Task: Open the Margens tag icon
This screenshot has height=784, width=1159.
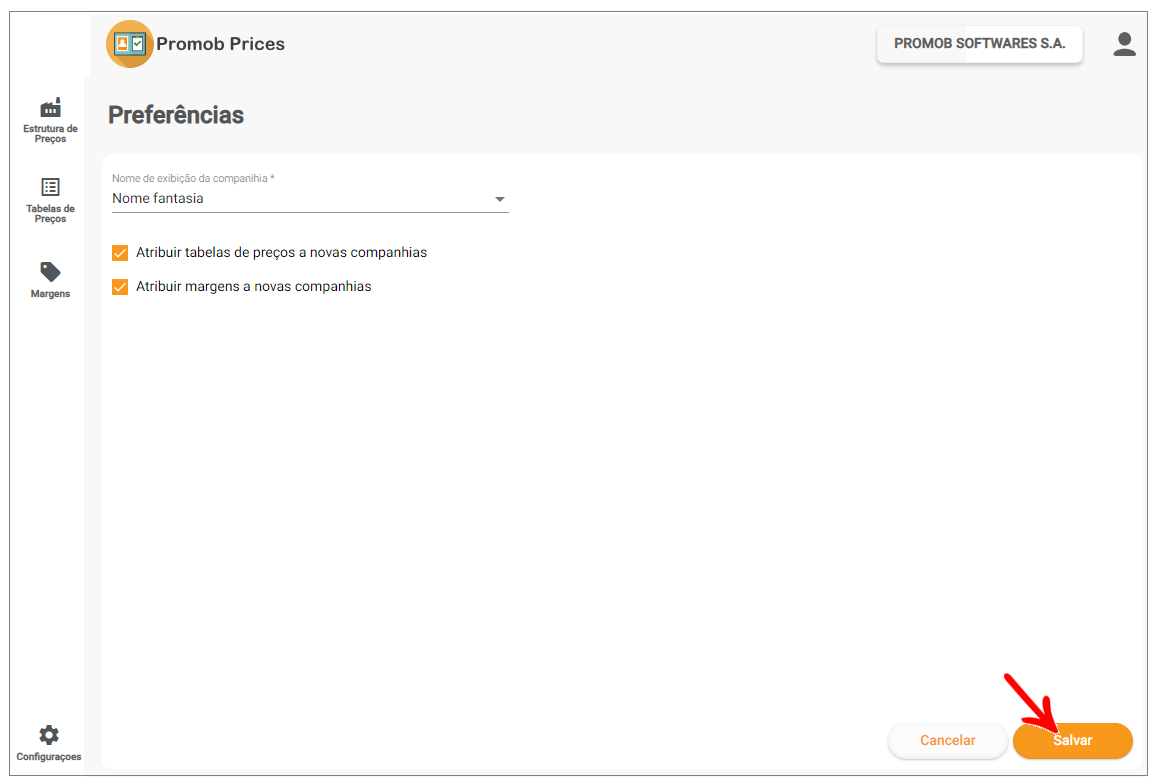Action: click(50, 272)
